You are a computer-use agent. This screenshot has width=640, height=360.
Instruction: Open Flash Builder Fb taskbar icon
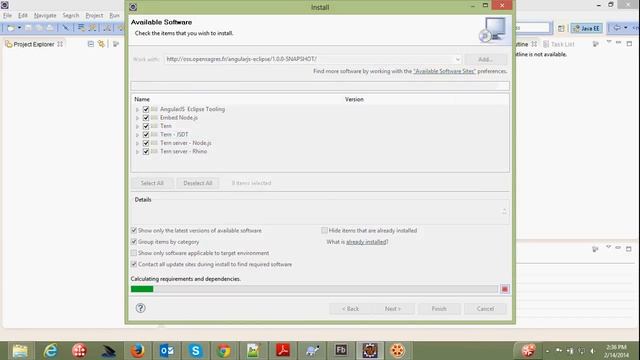coord(341,350)
